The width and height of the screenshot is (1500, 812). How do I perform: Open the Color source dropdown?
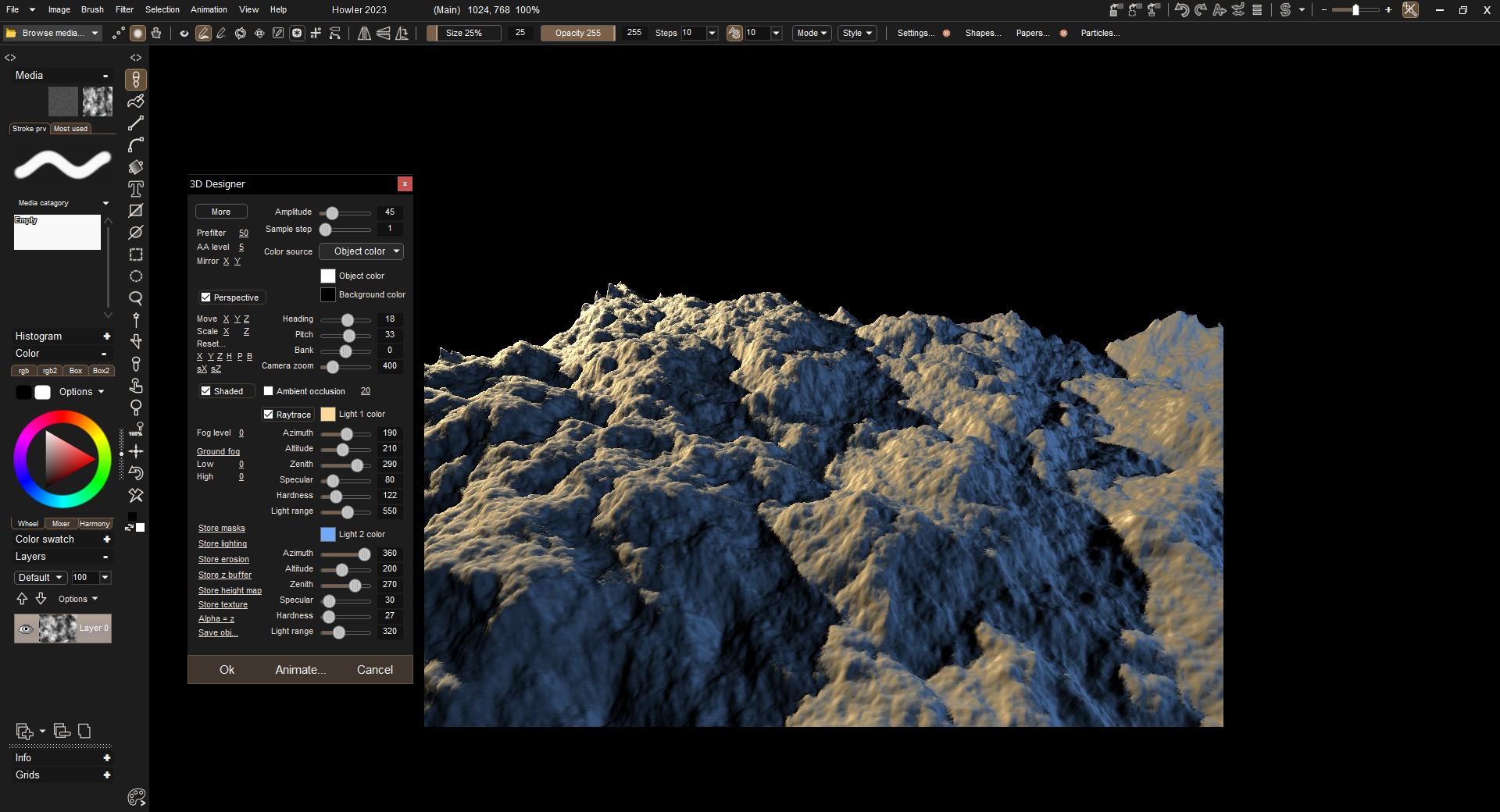click(361, 251)
